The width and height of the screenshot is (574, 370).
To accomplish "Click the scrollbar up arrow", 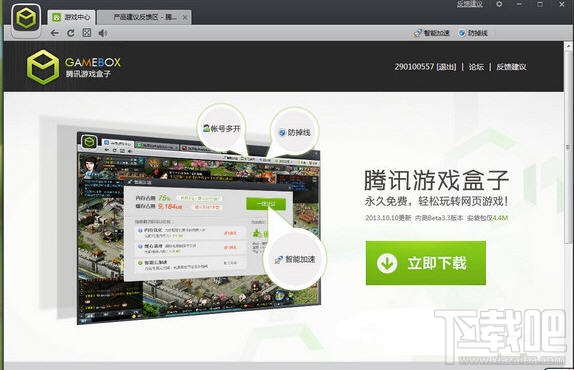I will click(569, 46).
